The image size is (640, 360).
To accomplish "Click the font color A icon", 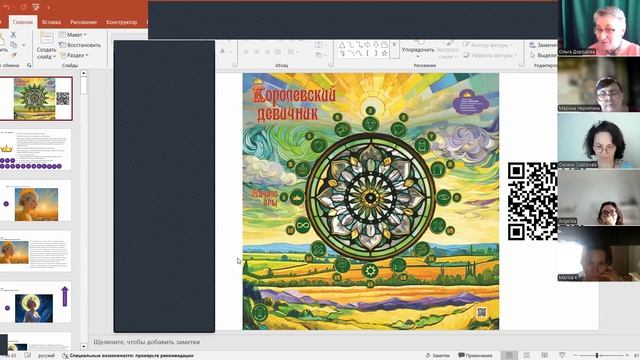I will click(x=222, y=51).
